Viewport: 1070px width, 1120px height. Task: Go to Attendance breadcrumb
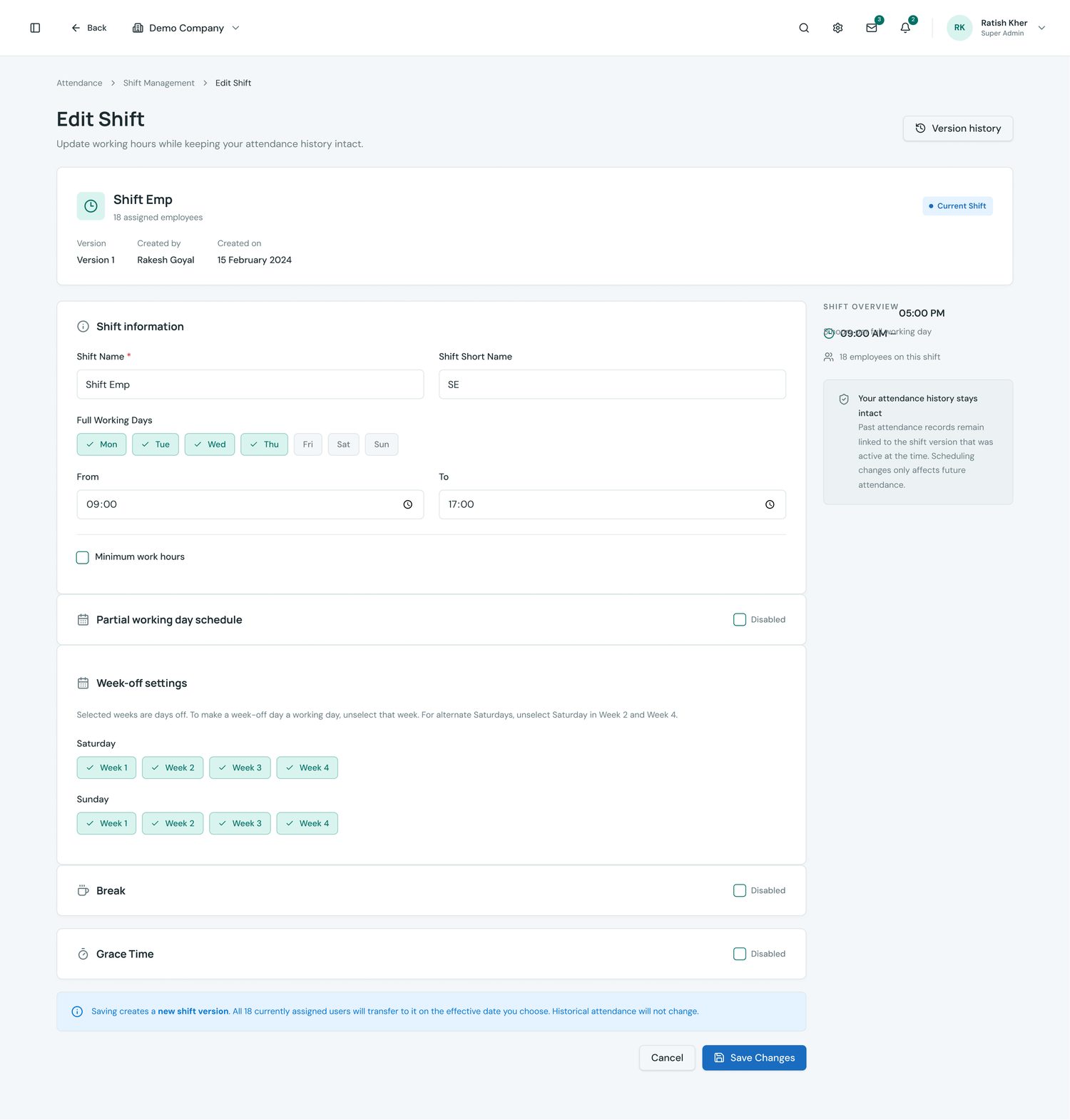coord(79,83)
